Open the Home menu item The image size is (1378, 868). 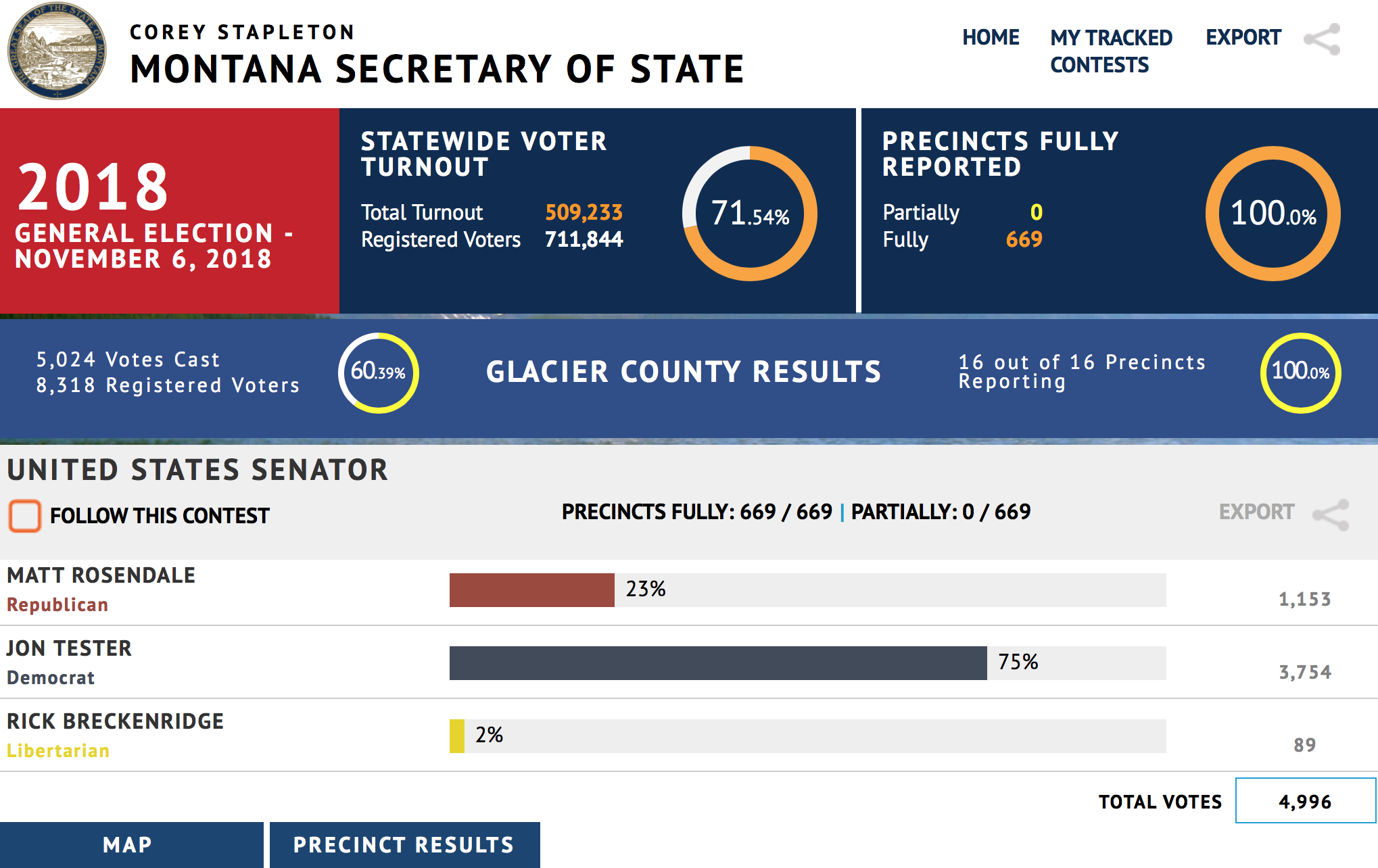(991, 37)
